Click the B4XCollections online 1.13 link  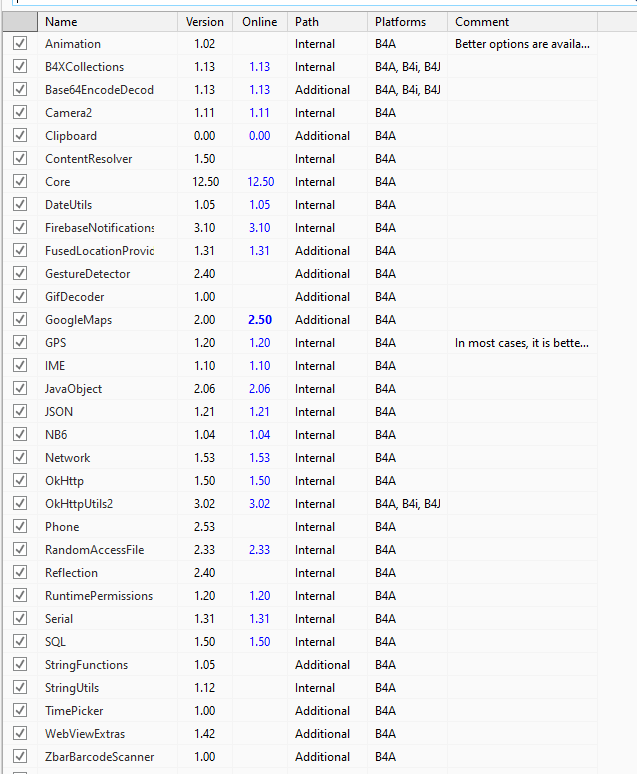(260, 67)
